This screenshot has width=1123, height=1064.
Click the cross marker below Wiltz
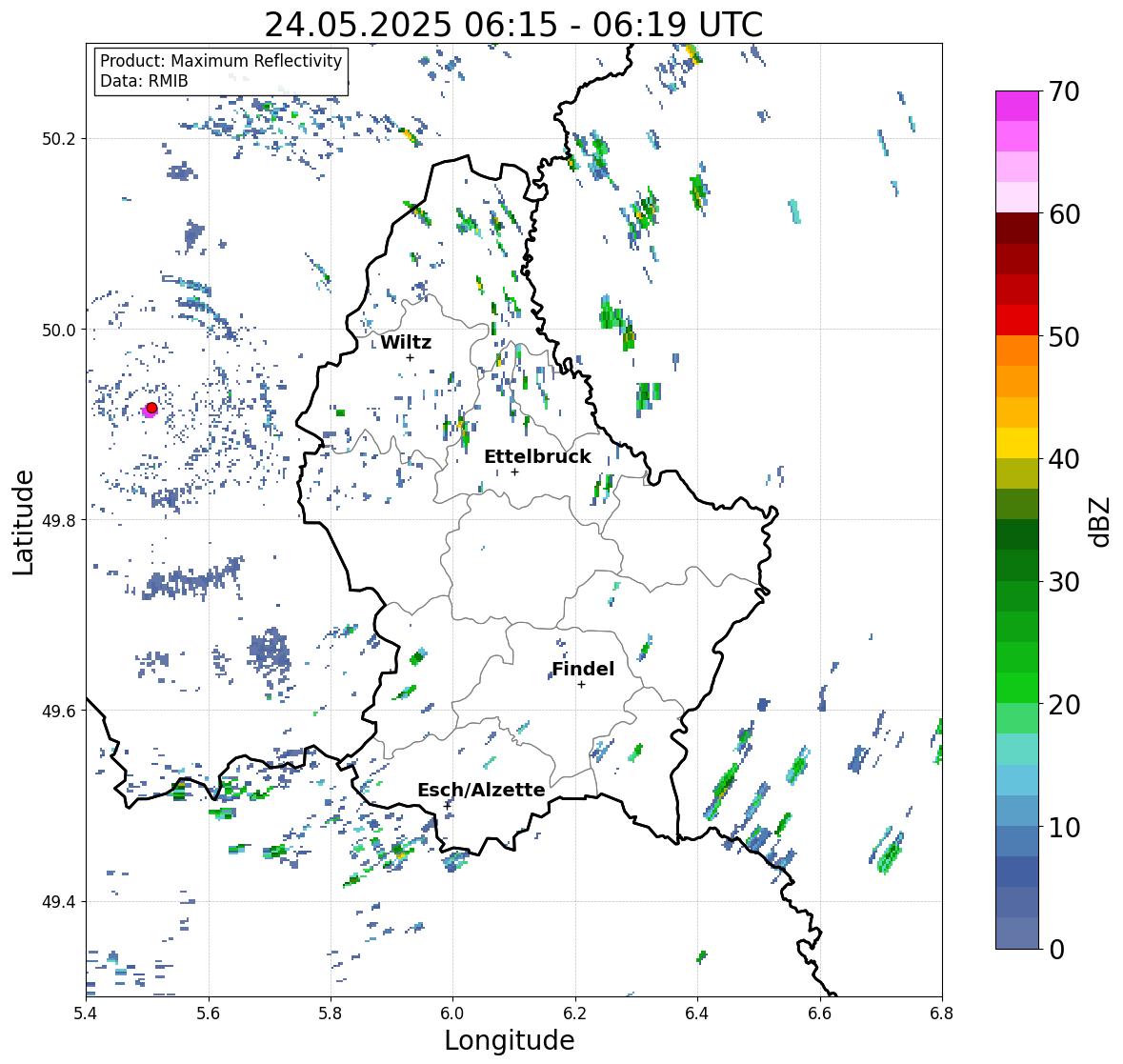coord(410,357)
